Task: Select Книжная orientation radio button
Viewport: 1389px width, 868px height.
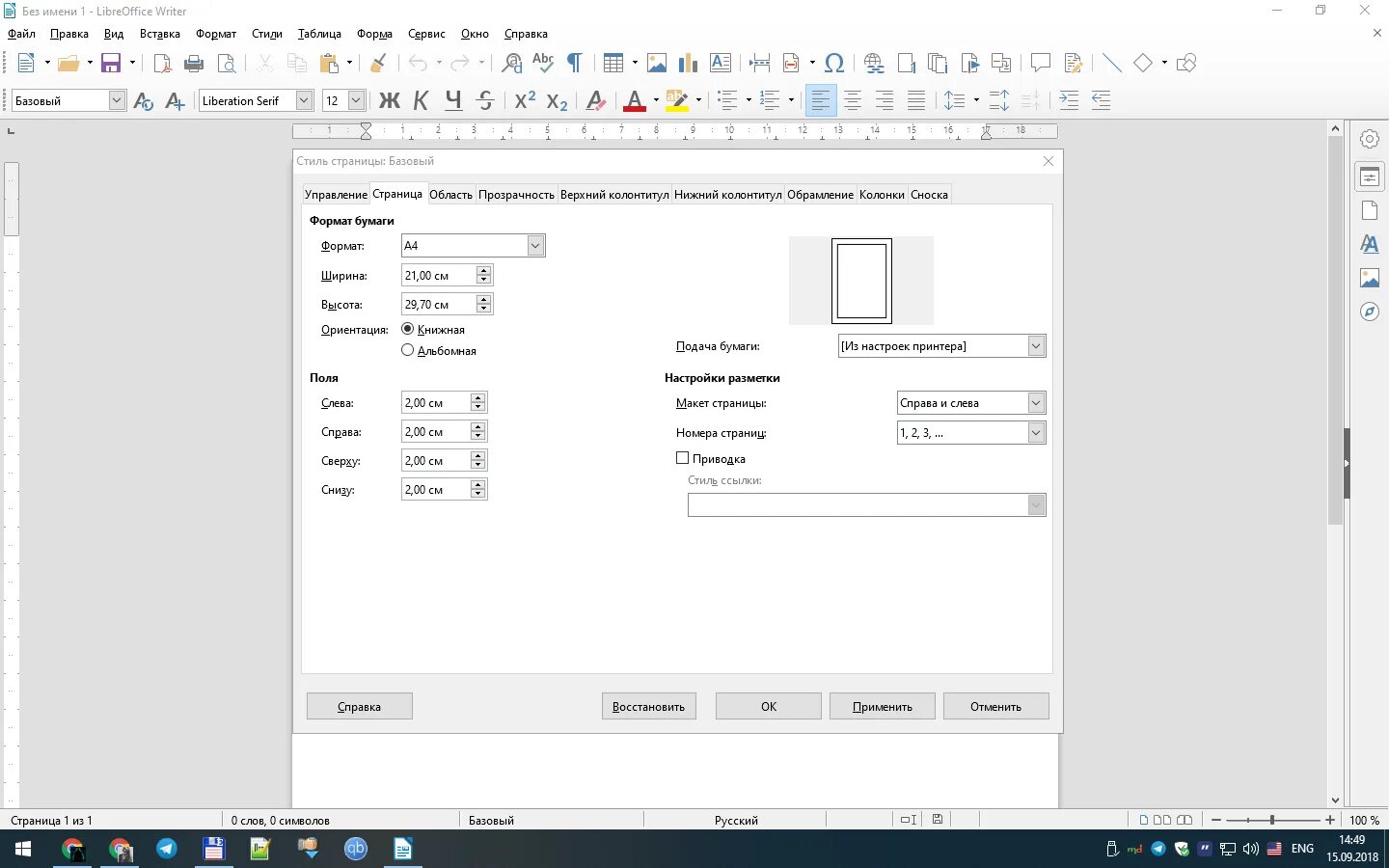Action: (x=408, y=329)
